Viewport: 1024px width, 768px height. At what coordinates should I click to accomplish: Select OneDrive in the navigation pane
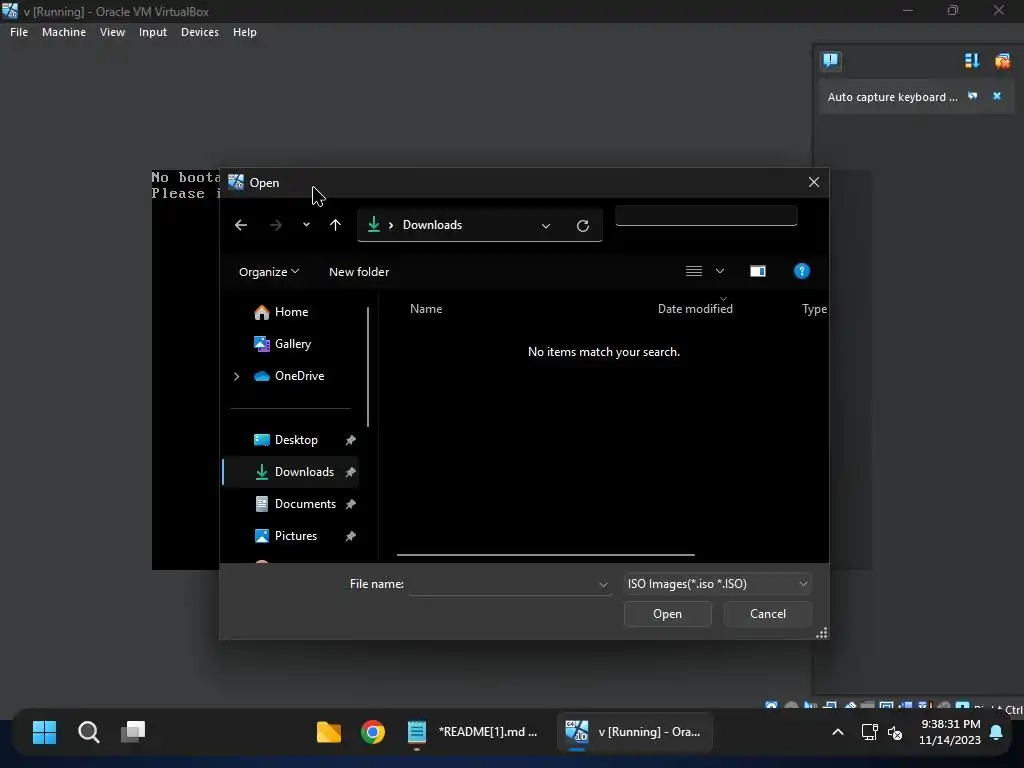(x=298, y=376)
